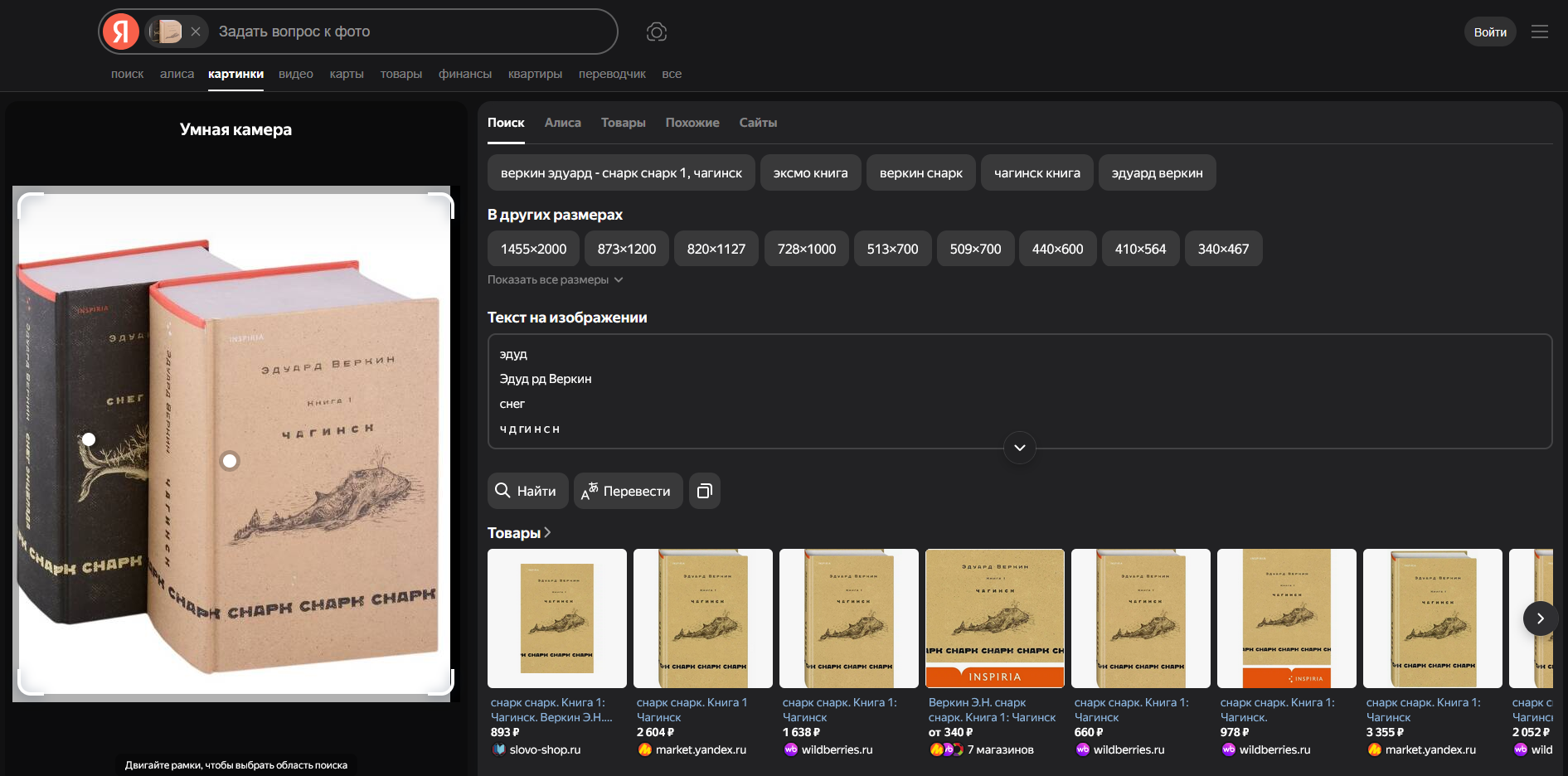Switch to the Алиса results tab
This screenshot has height=776, width=1568.
point(563,123)
